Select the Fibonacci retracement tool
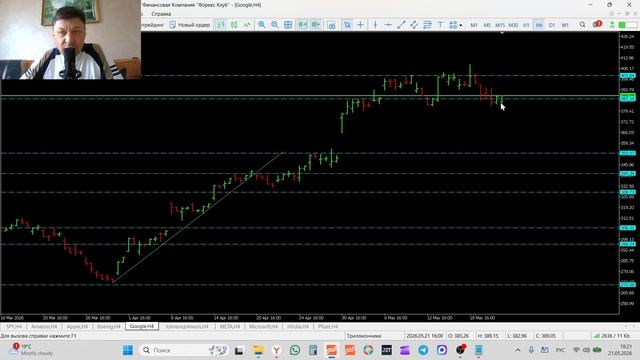 (427, 25)
